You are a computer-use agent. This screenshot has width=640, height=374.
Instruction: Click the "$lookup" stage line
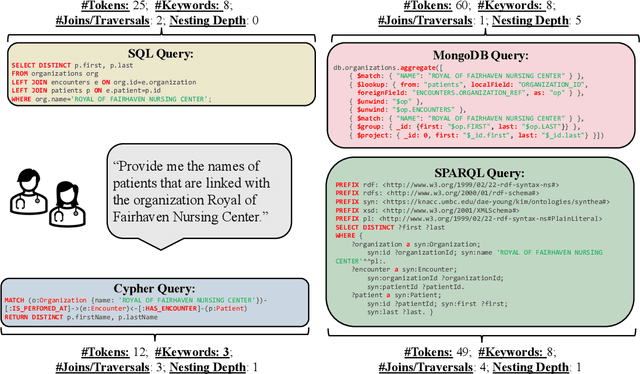point(468,85)
